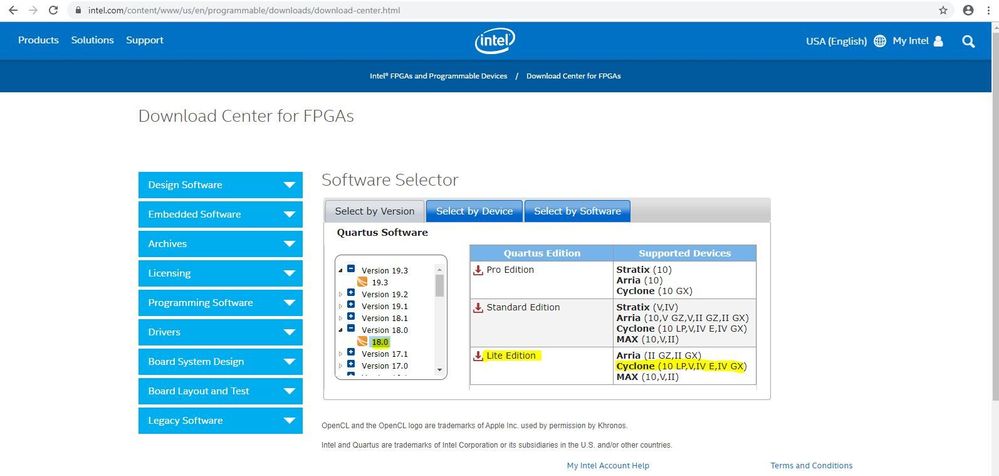Click the padlock icon in the address bar
Viewport: 999px width, 476px height.
(x=78, y=10)
